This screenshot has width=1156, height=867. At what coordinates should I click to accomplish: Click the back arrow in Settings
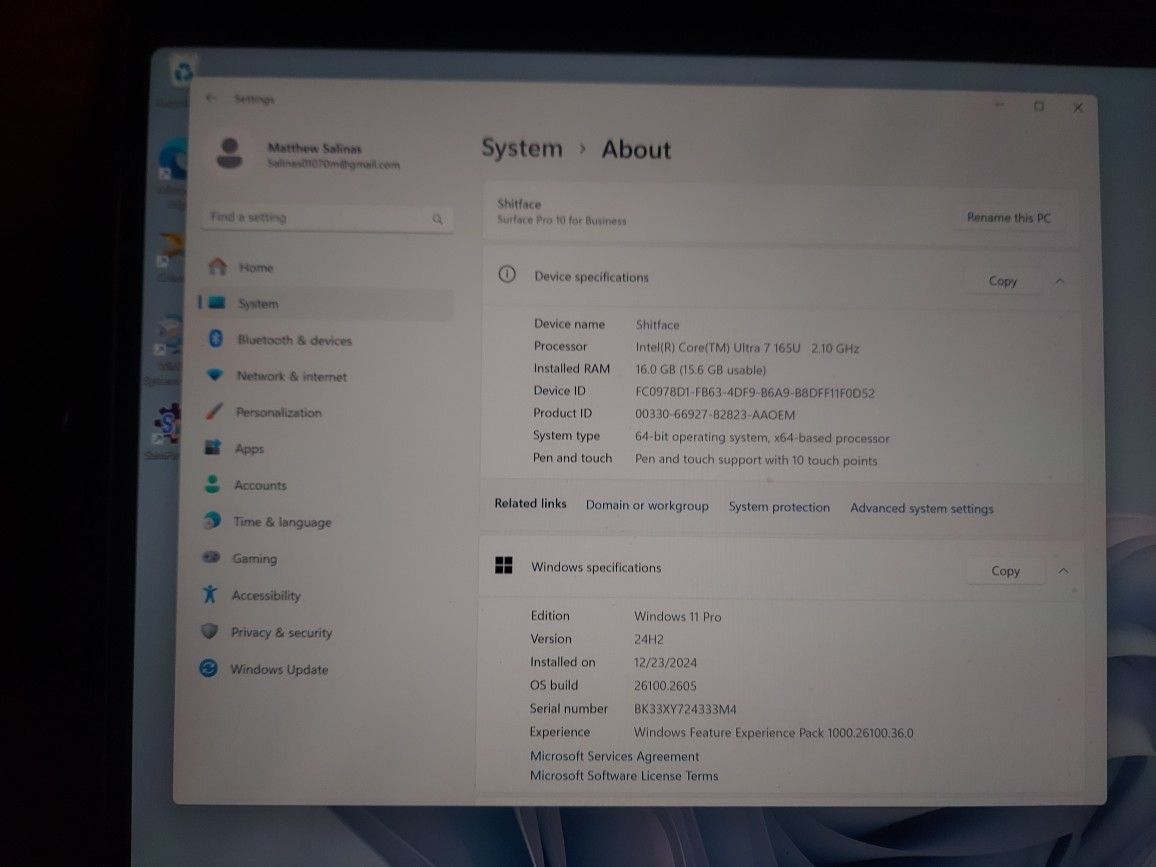[x=211, y=98]
